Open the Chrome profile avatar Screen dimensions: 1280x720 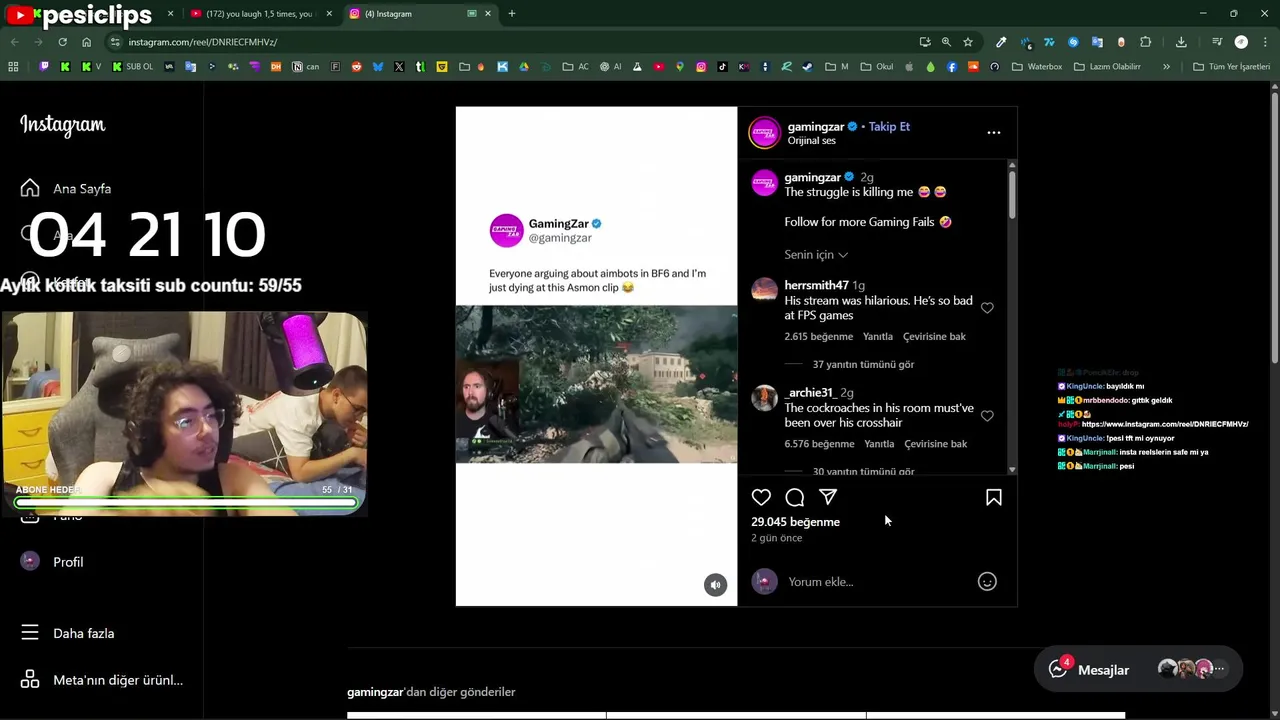coord(1241,42)
